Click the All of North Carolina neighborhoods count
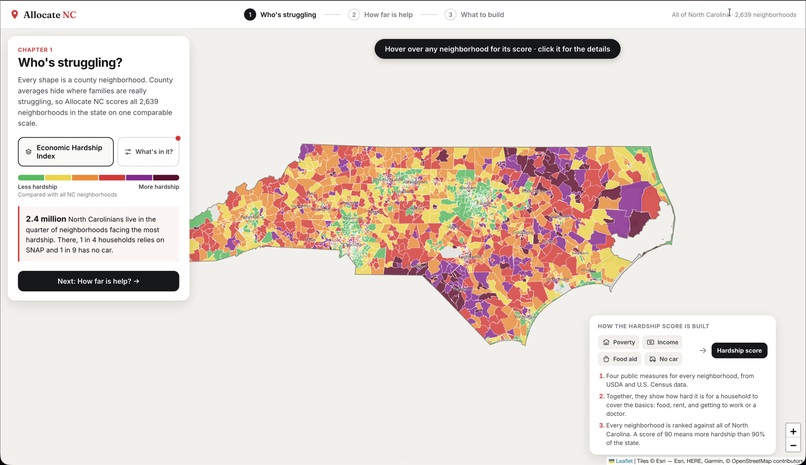 pos(734,15)
